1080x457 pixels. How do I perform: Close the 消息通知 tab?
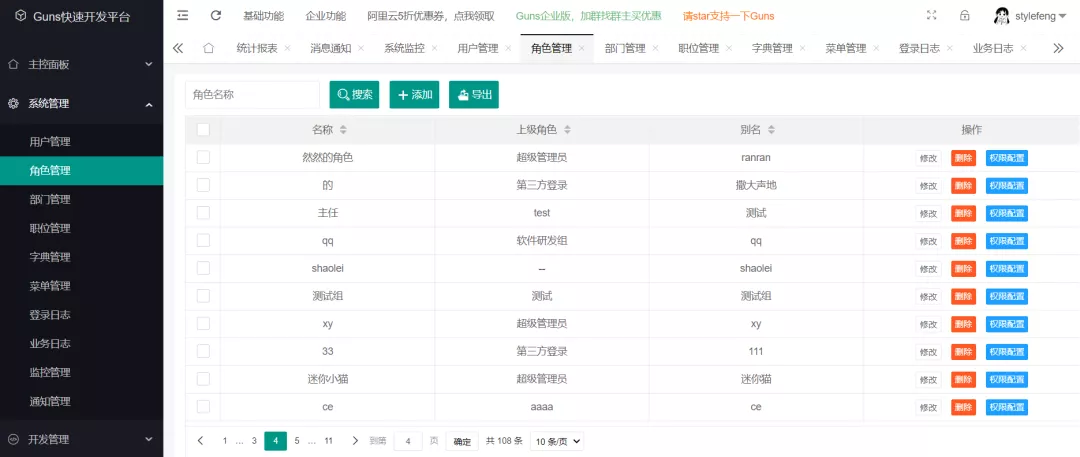pos(361,49)
